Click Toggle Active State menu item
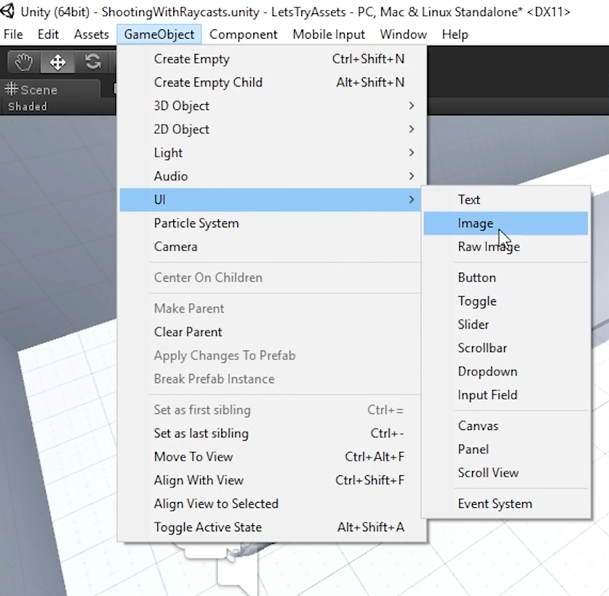 (208, 527)
